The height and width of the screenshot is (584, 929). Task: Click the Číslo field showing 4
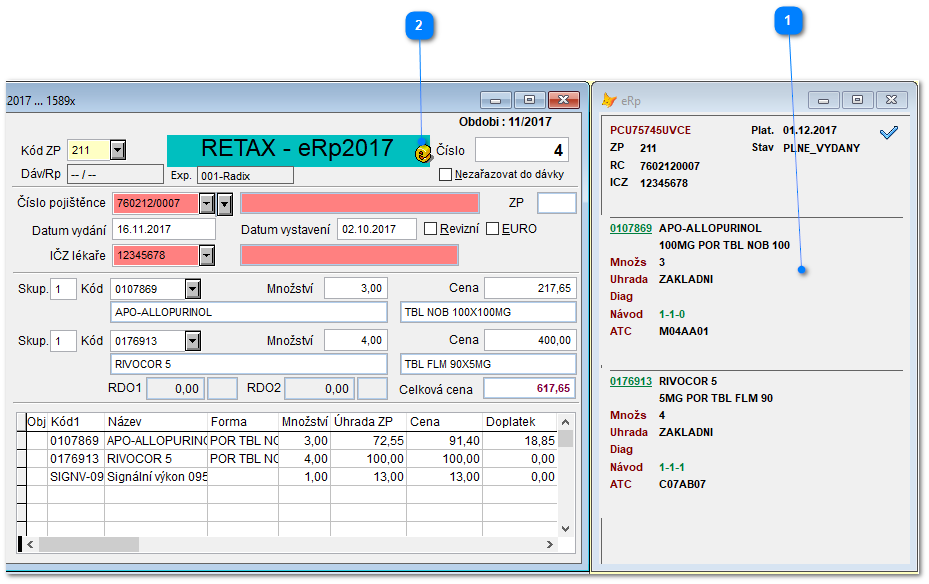point(522,150)
